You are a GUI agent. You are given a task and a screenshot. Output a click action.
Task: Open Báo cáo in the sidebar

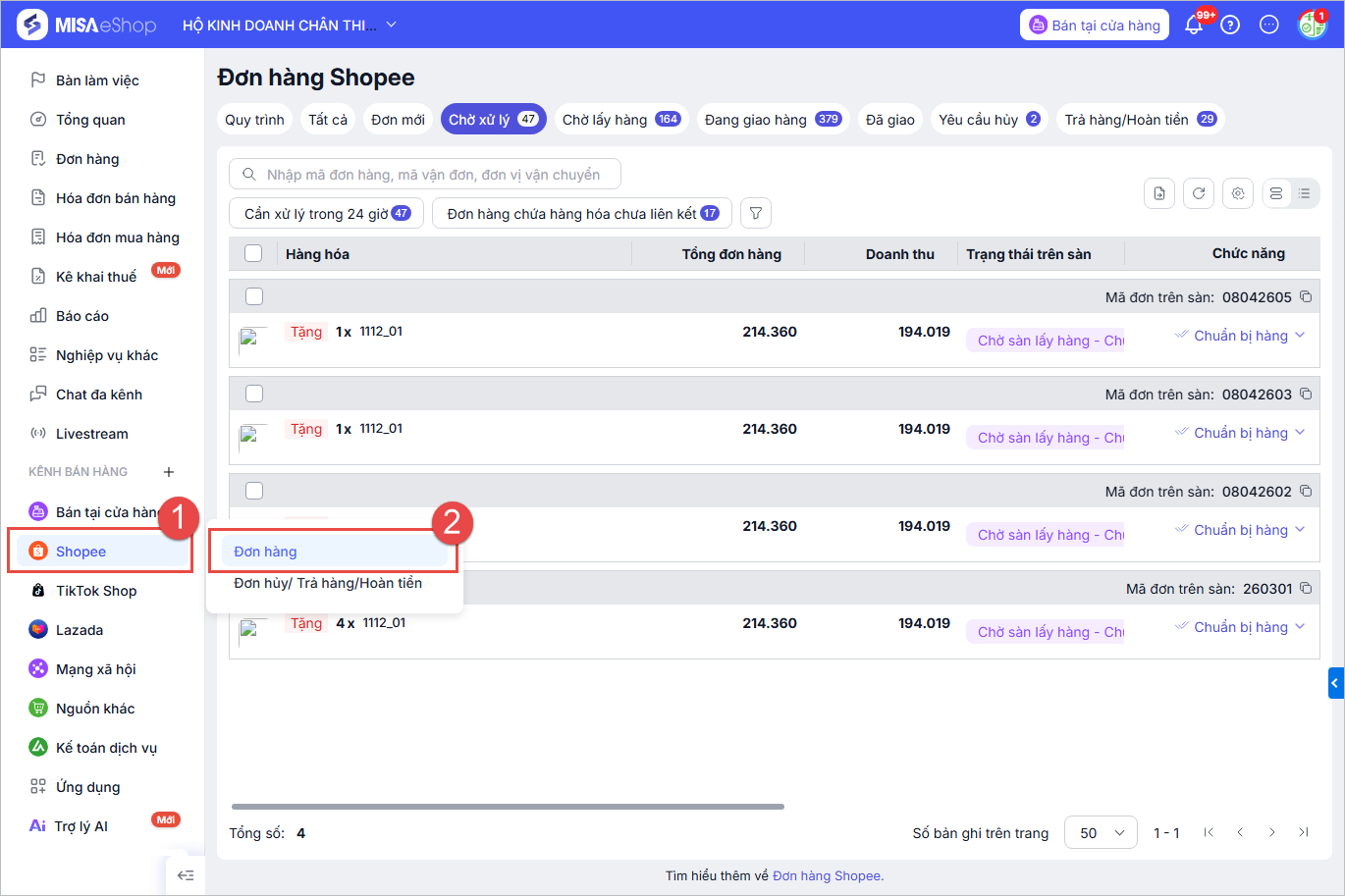pos(82,316)
